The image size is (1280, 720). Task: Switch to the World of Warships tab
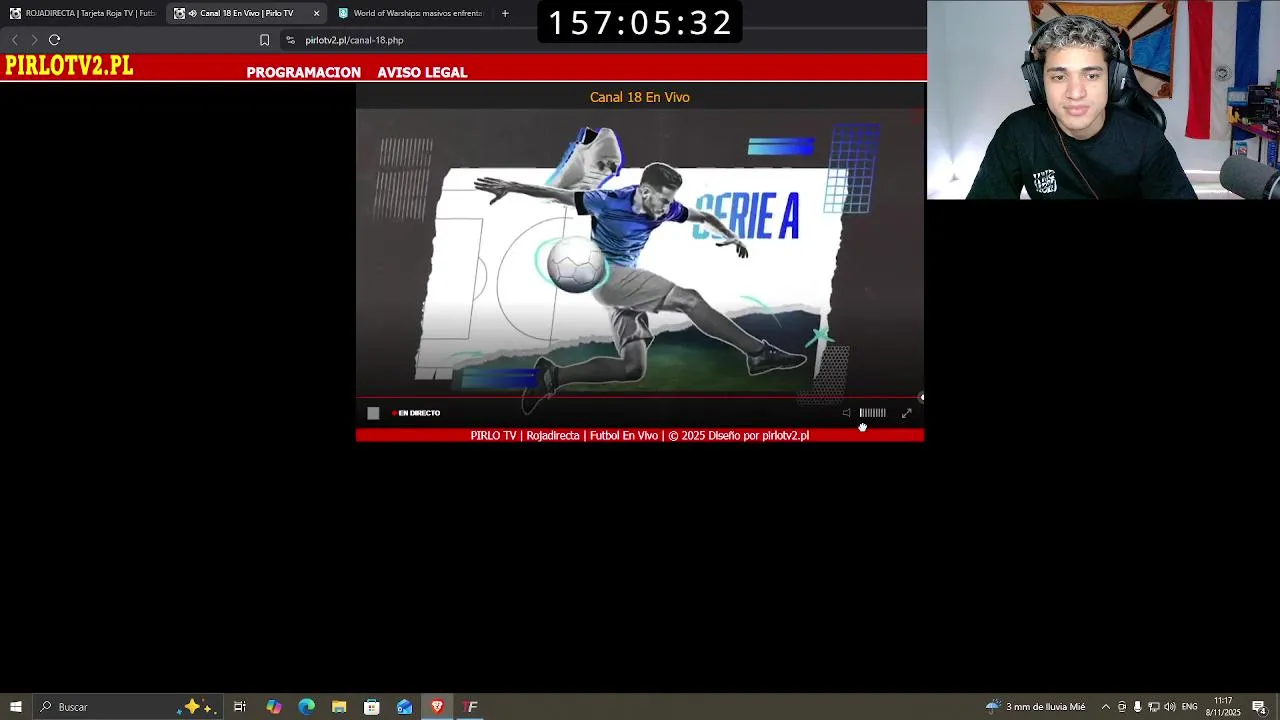point(410,13)
